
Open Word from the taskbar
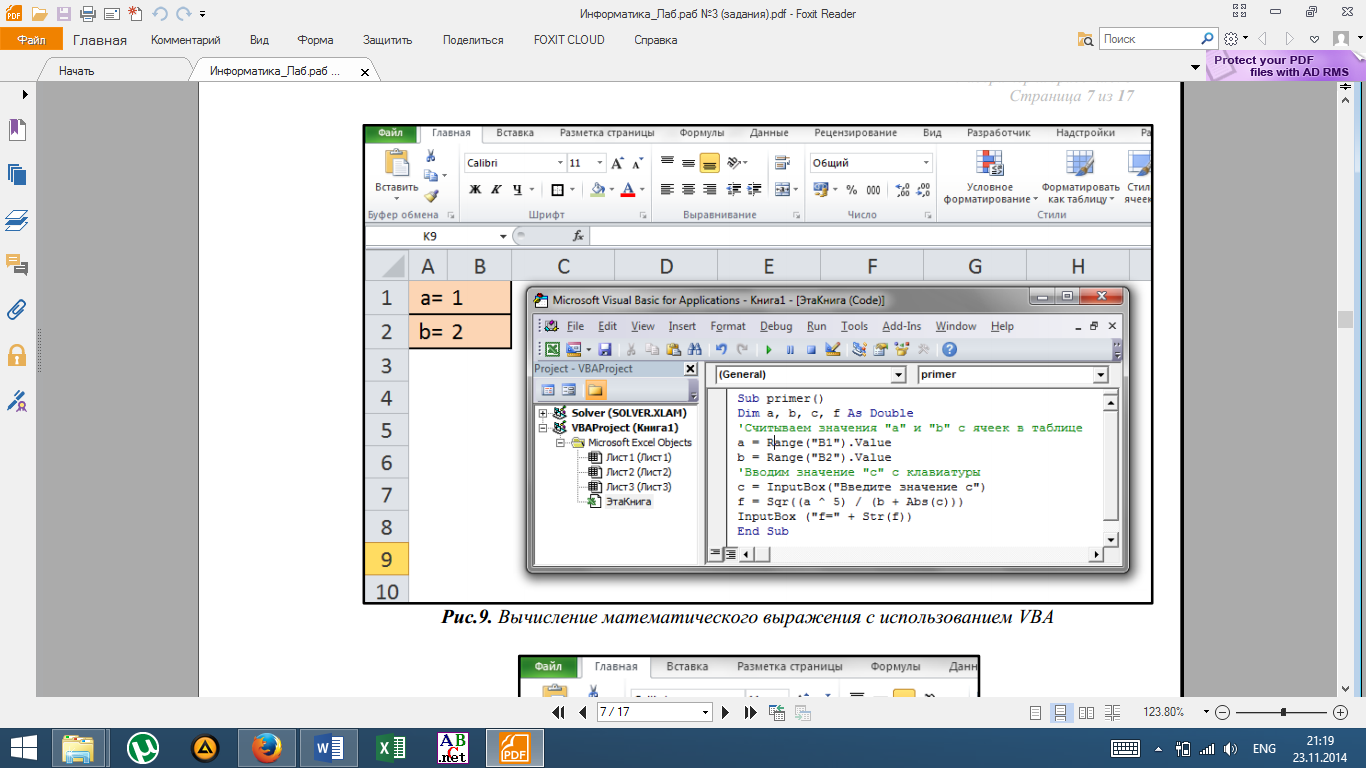[329, 748]
